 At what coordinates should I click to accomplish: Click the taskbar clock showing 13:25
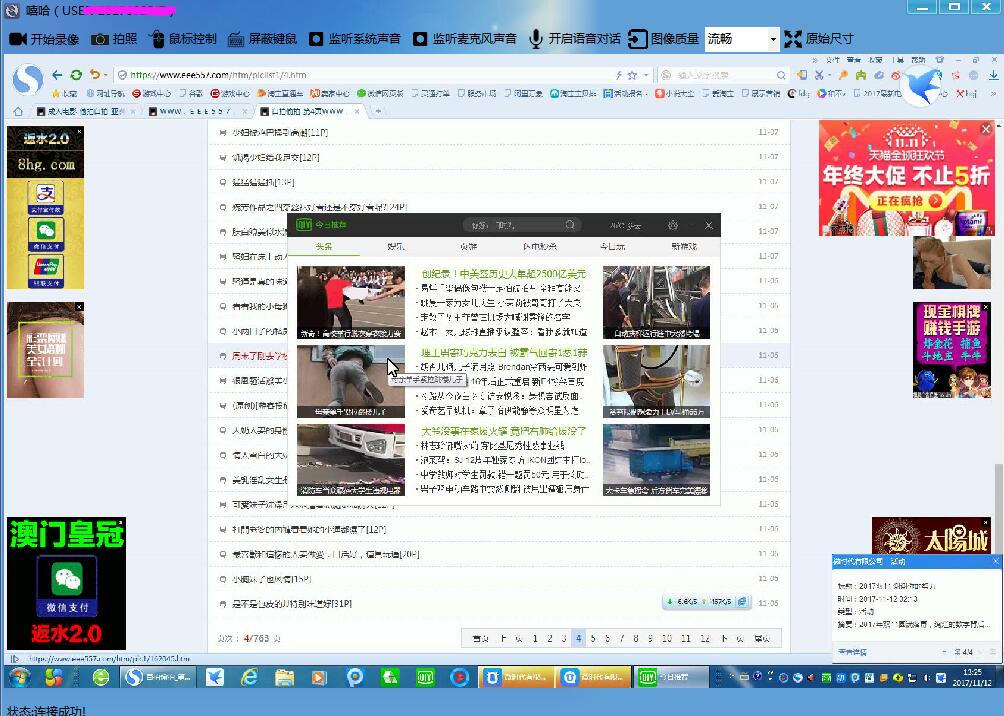click(972, 677)
